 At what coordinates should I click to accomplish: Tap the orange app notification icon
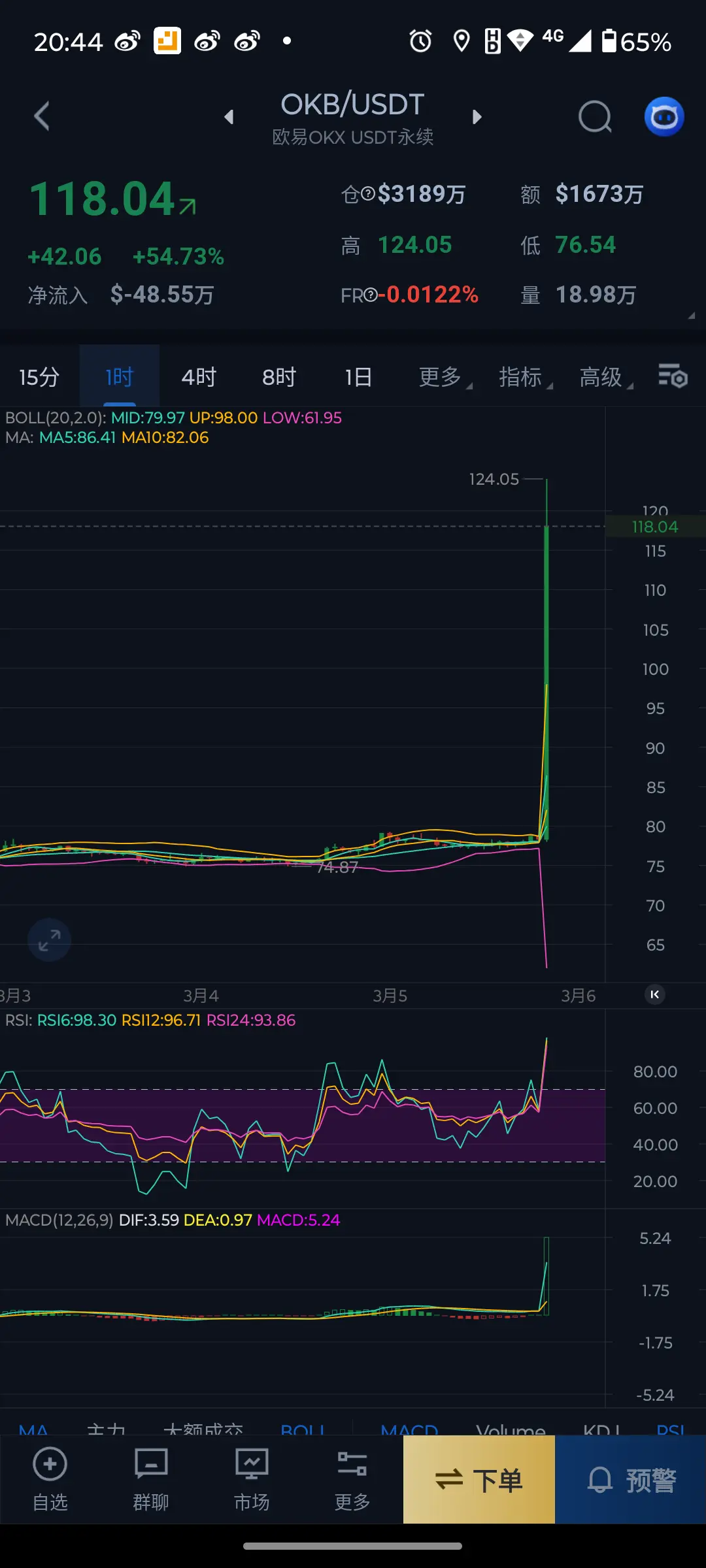coord(167,41)
